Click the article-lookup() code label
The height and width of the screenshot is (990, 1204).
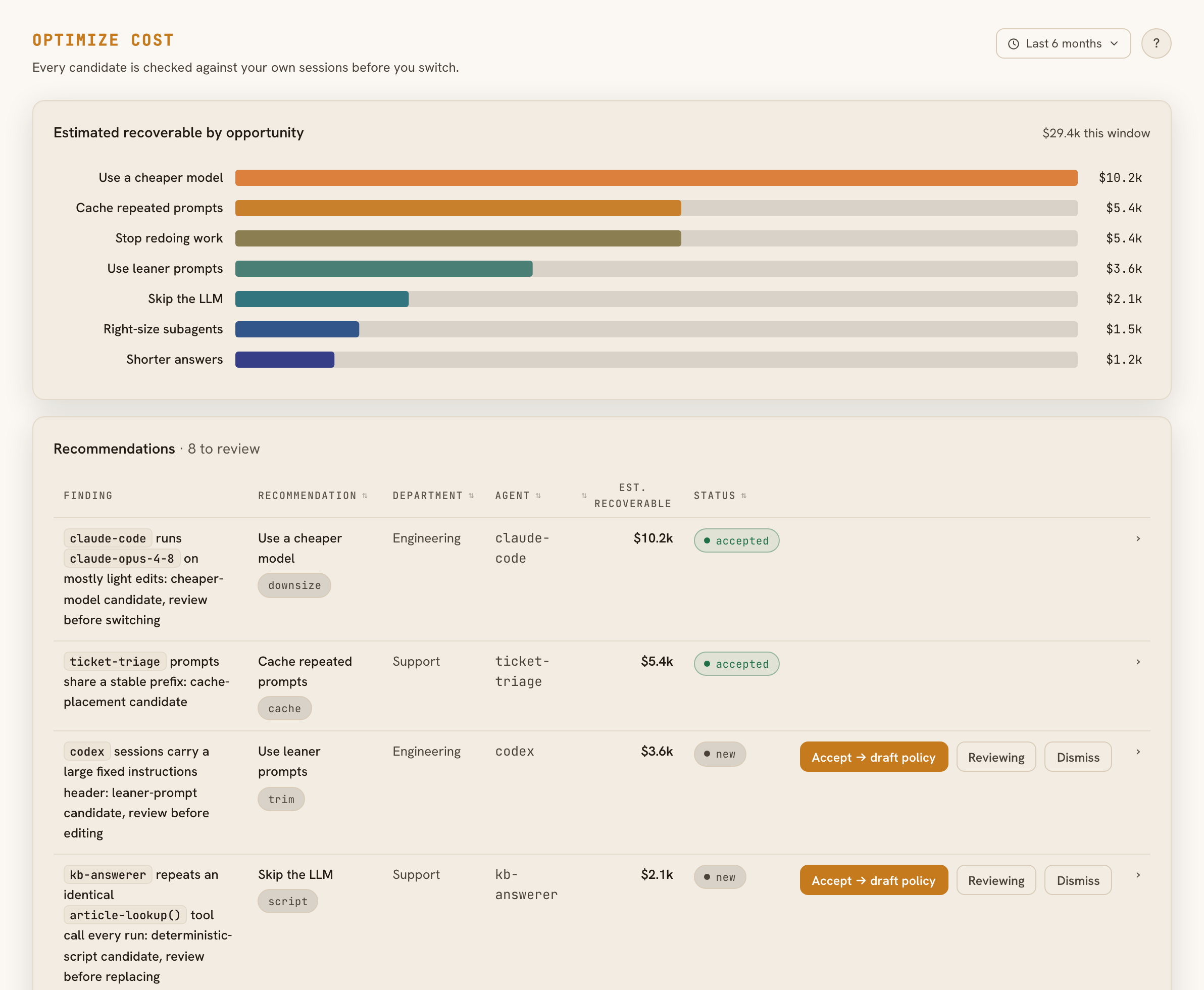pyautogui.click(x=125, y=915)
